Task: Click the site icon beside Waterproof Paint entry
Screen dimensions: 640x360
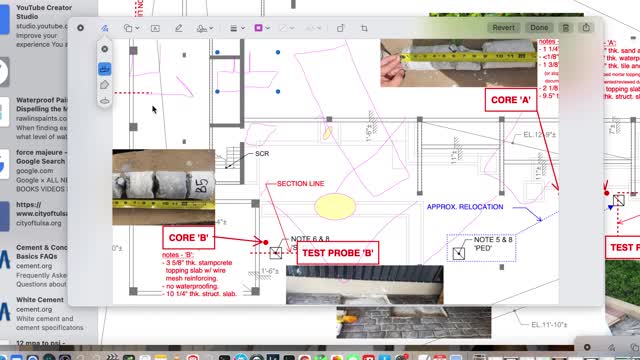Action: tap(4, 112)
